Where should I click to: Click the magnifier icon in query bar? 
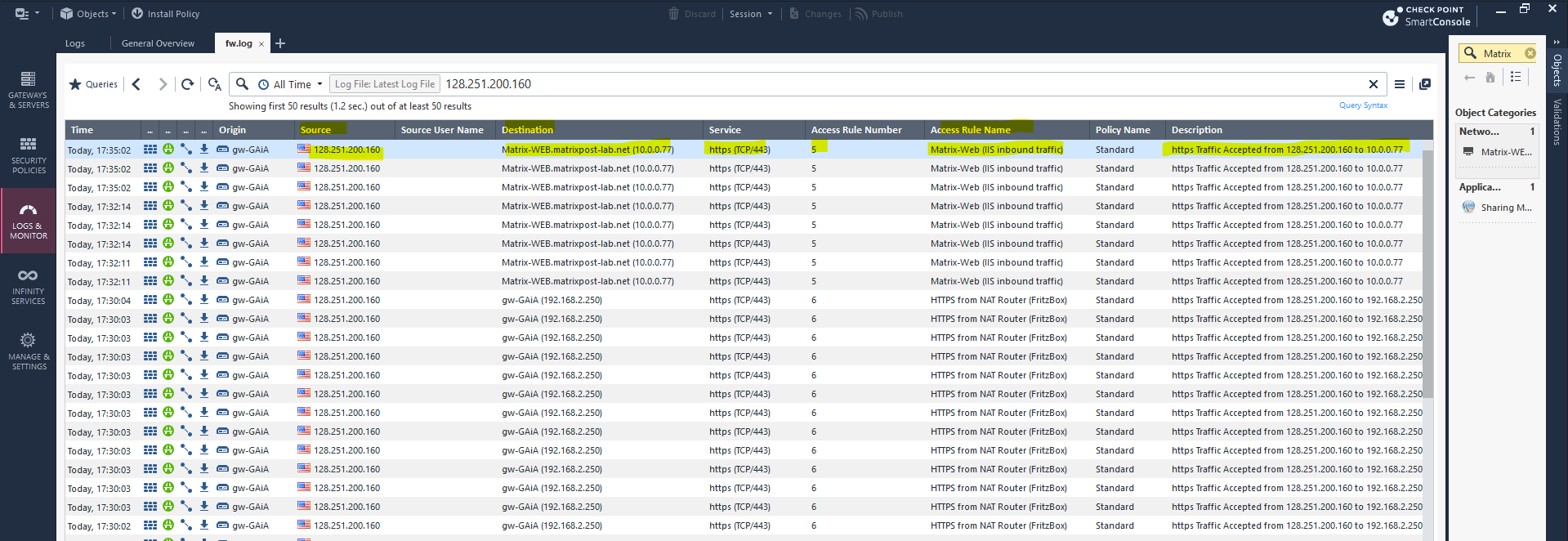(242, 83)
